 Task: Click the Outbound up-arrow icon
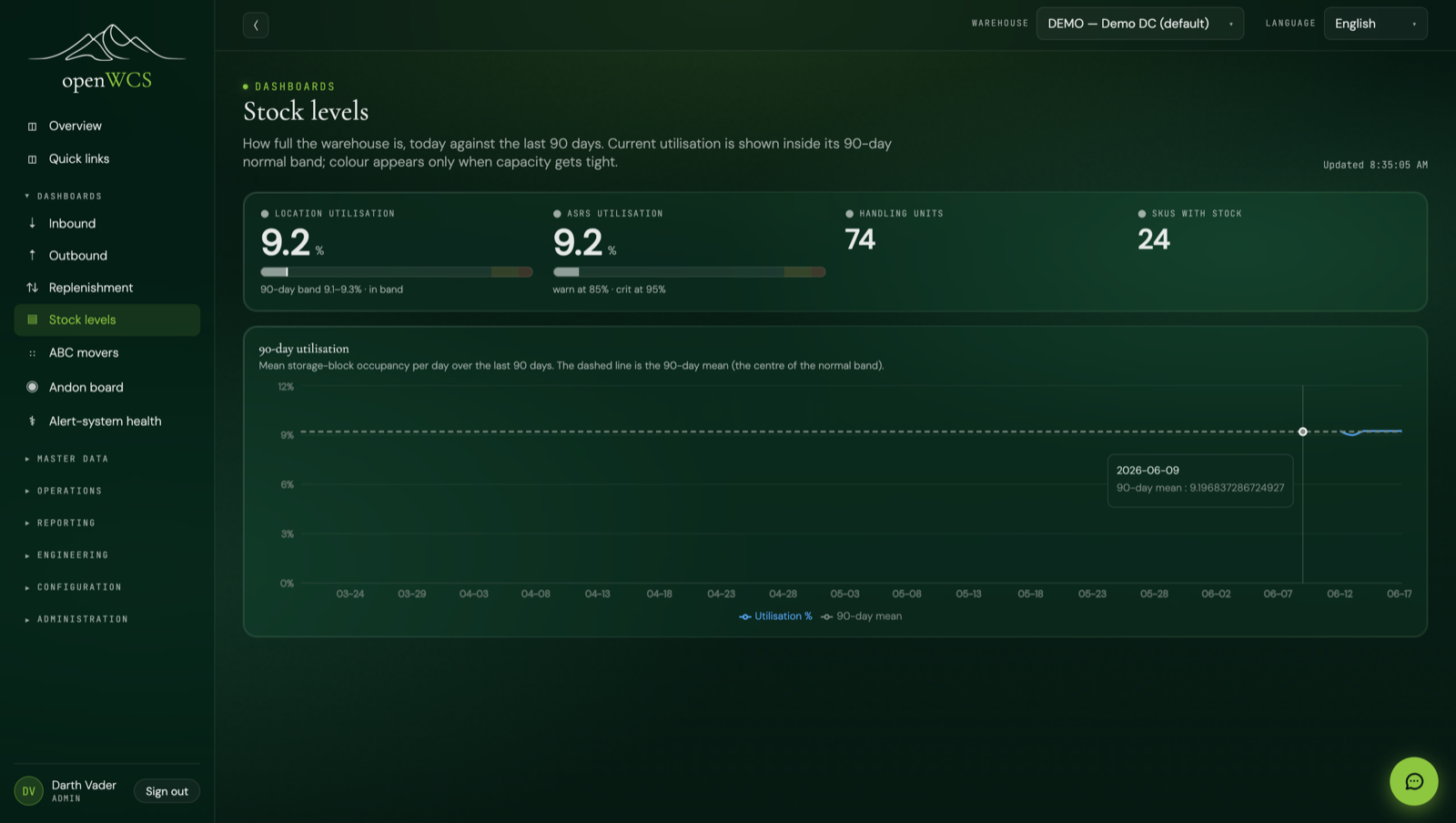[33, 256]
